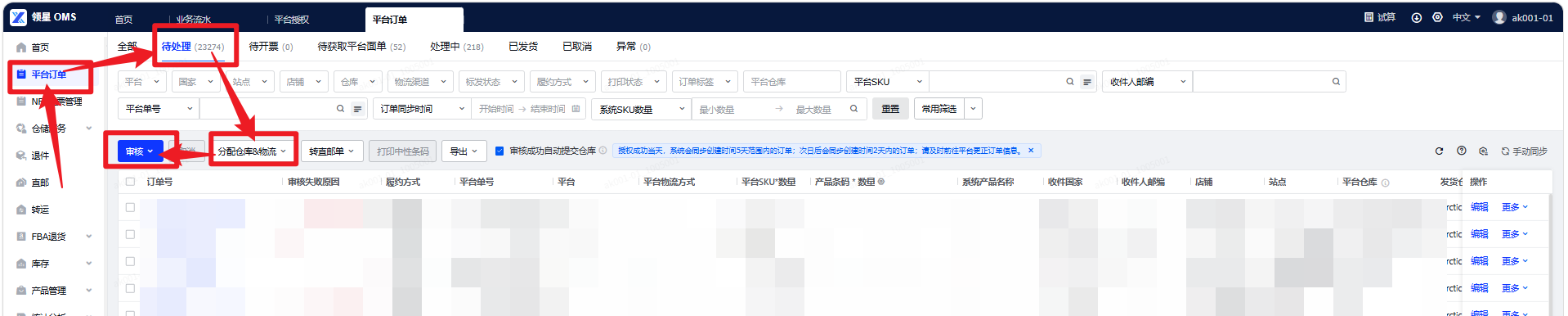Screen dimensions: 1568x316
Task: Close the blue notice banner
Action: tap(1031, 151)
